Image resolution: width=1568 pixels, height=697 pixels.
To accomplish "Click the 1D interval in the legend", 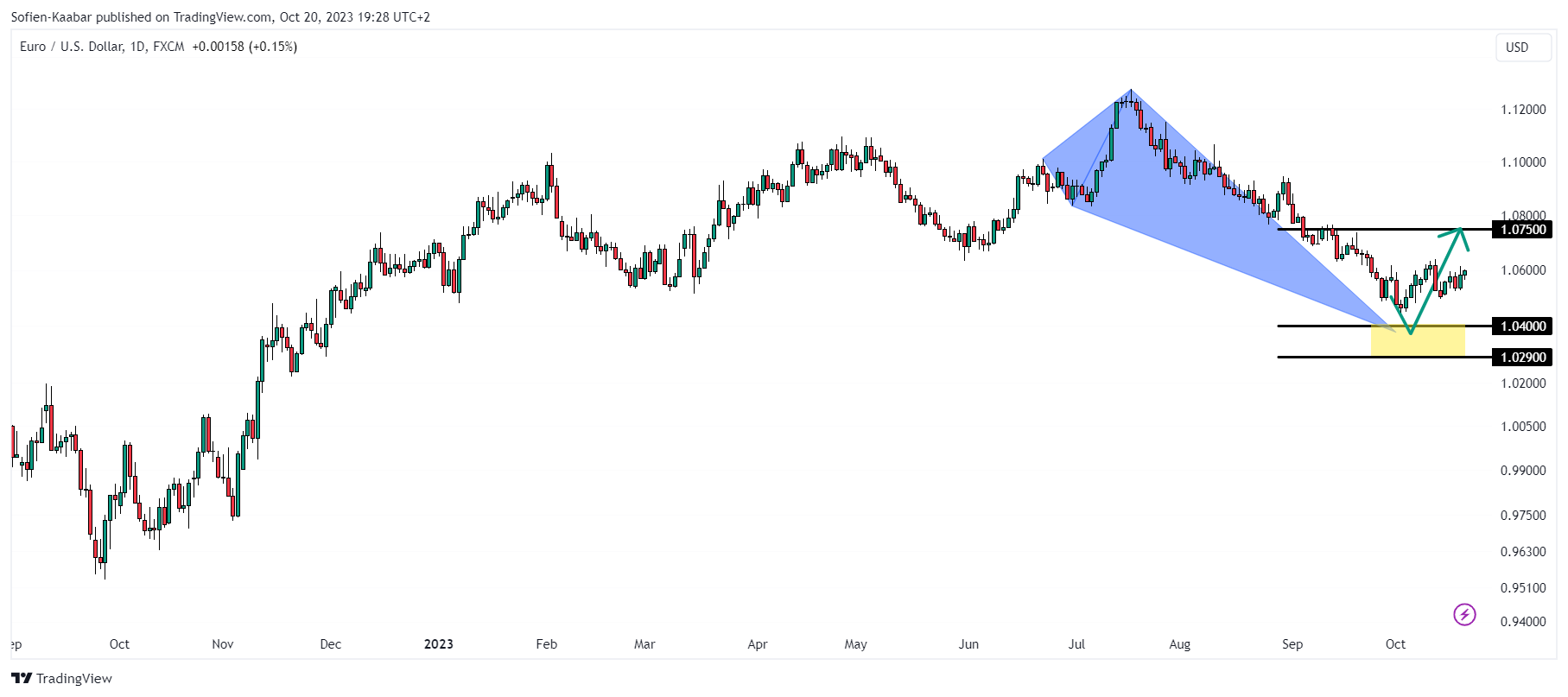I will coord(138,47).
